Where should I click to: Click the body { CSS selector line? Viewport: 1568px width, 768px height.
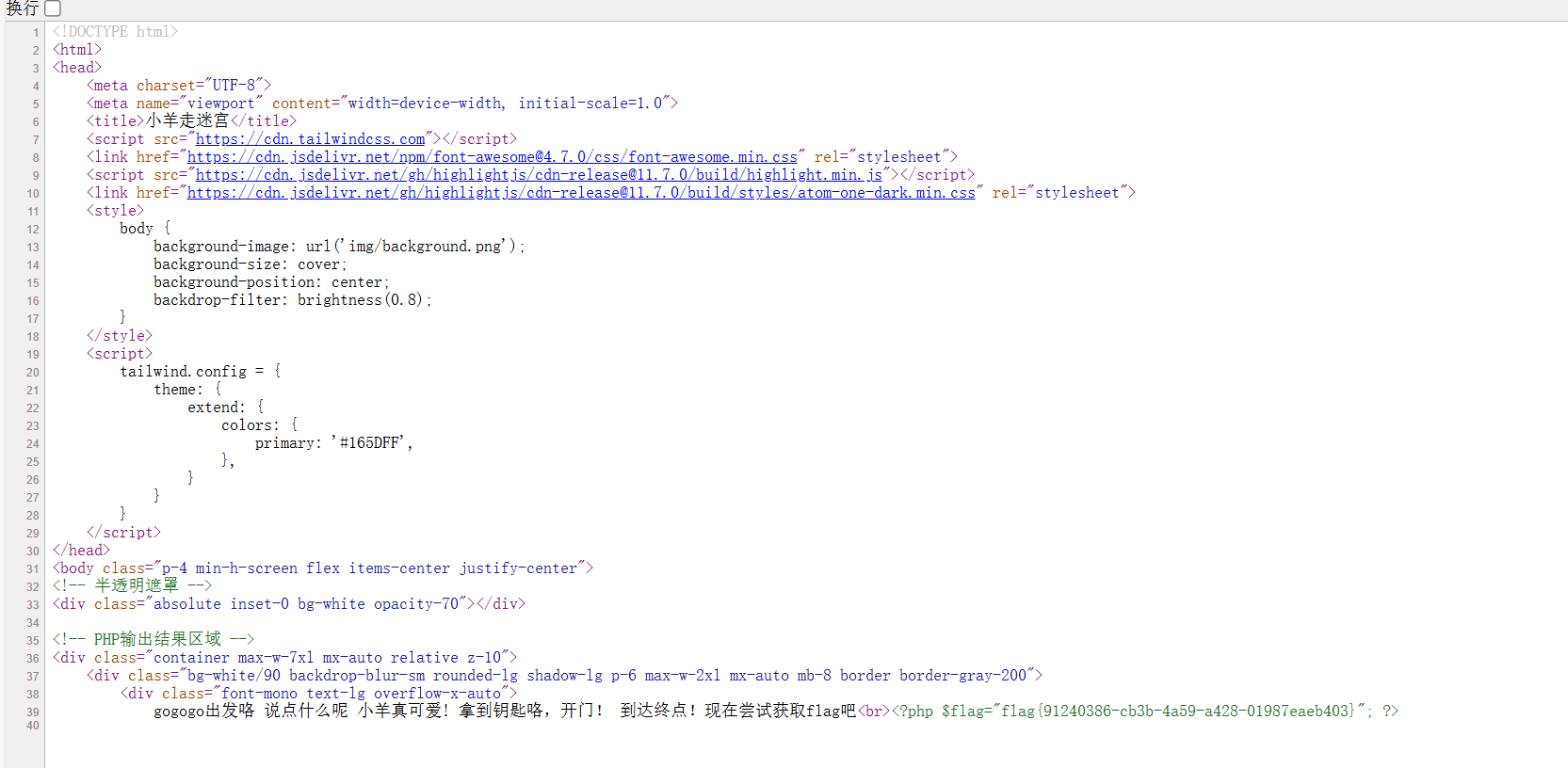(x=145, y=229)
